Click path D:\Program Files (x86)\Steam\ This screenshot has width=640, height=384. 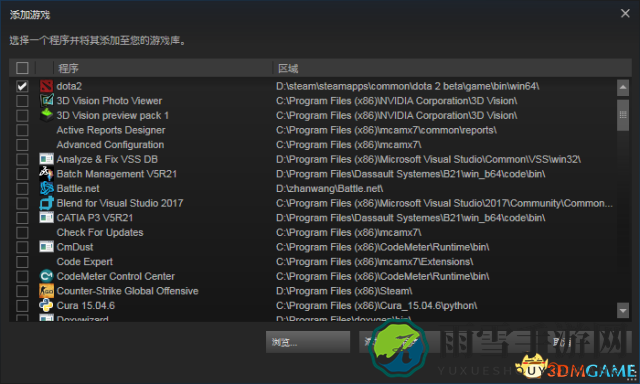pyautogui.click(x=344, y=291)
